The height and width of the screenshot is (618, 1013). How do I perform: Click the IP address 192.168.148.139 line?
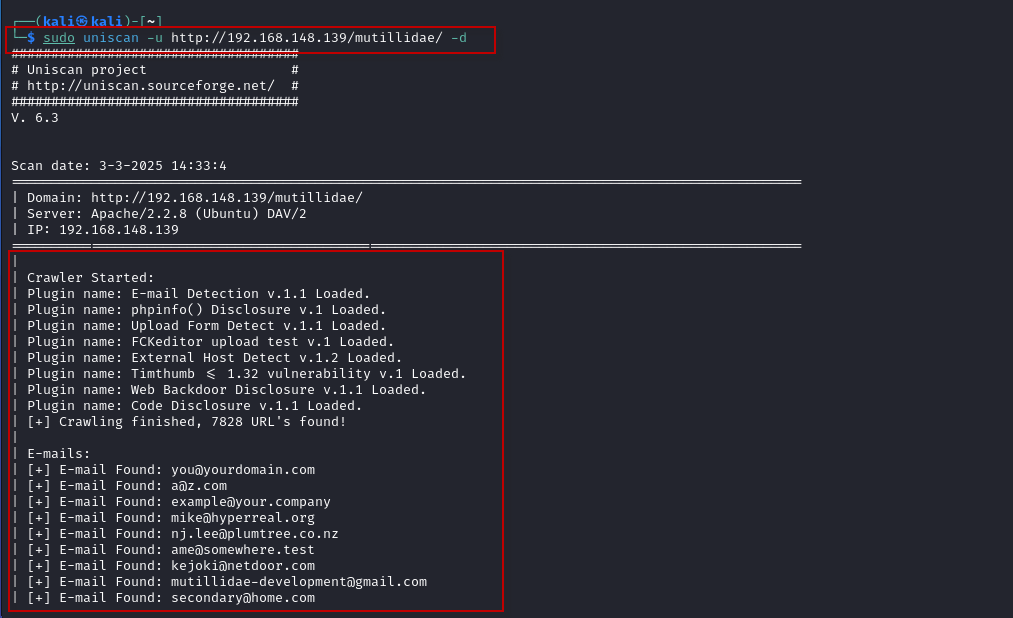point(103,230)
